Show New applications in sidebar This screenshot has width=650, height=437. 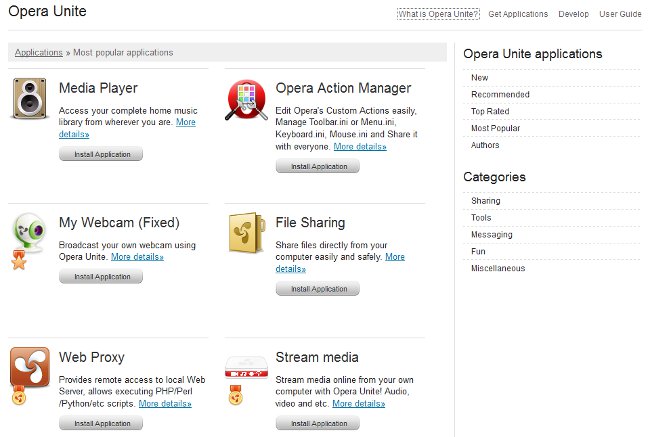pos(480,78)
